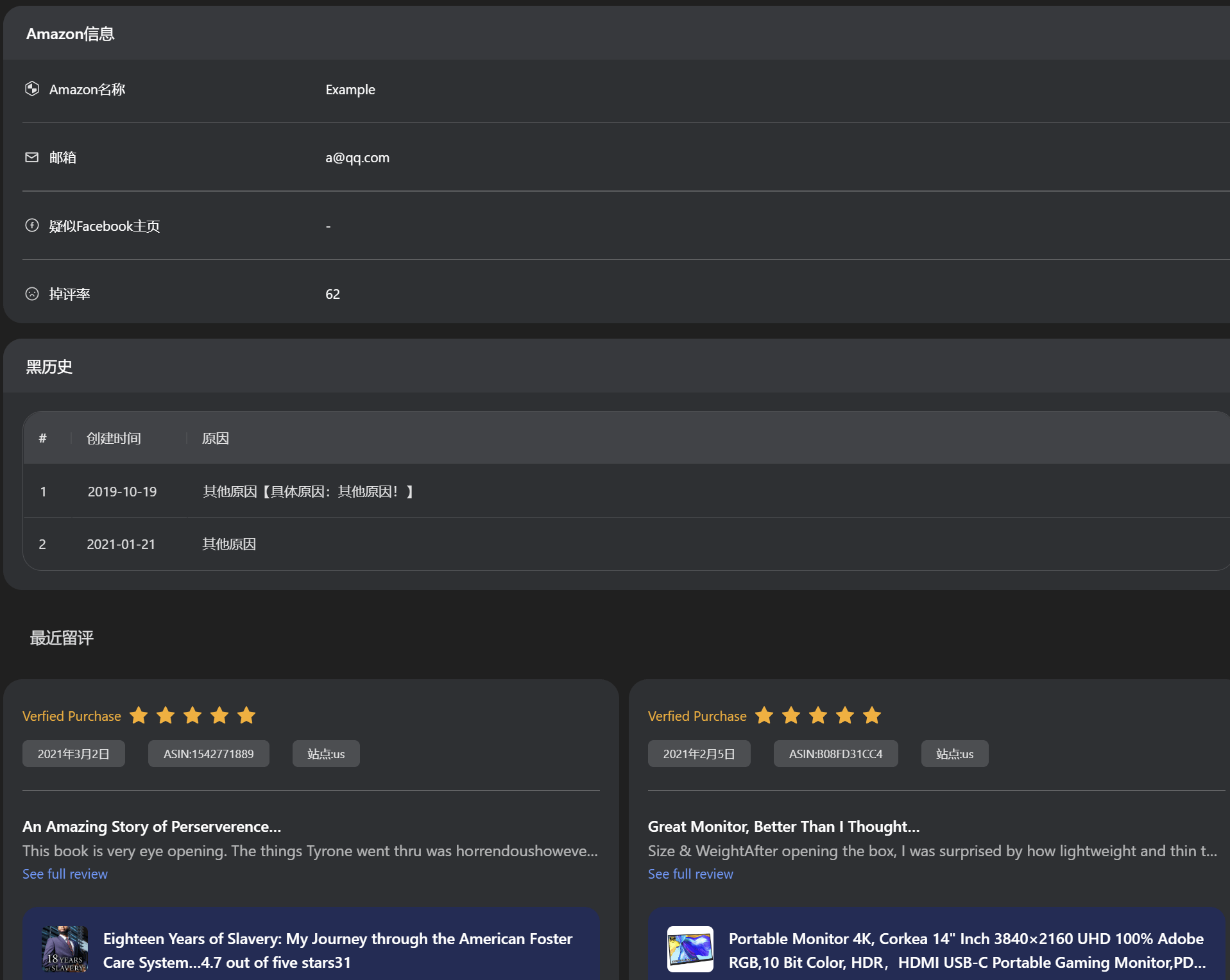Click the fifth star of March review
This screenshot has width=1230, height=980.
pos(246,715)
